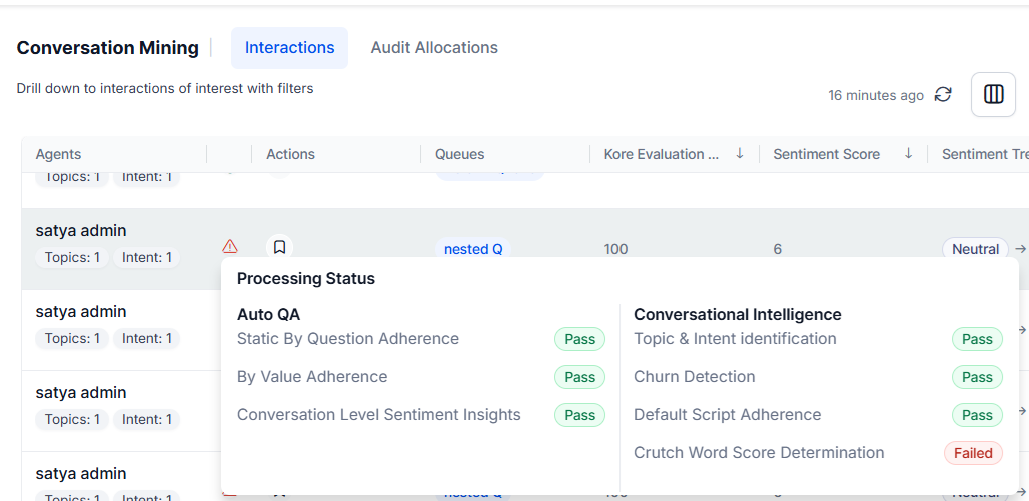Click Intent: 1 chip in highlighted row

pyautogui.click(x=146, y=258)
